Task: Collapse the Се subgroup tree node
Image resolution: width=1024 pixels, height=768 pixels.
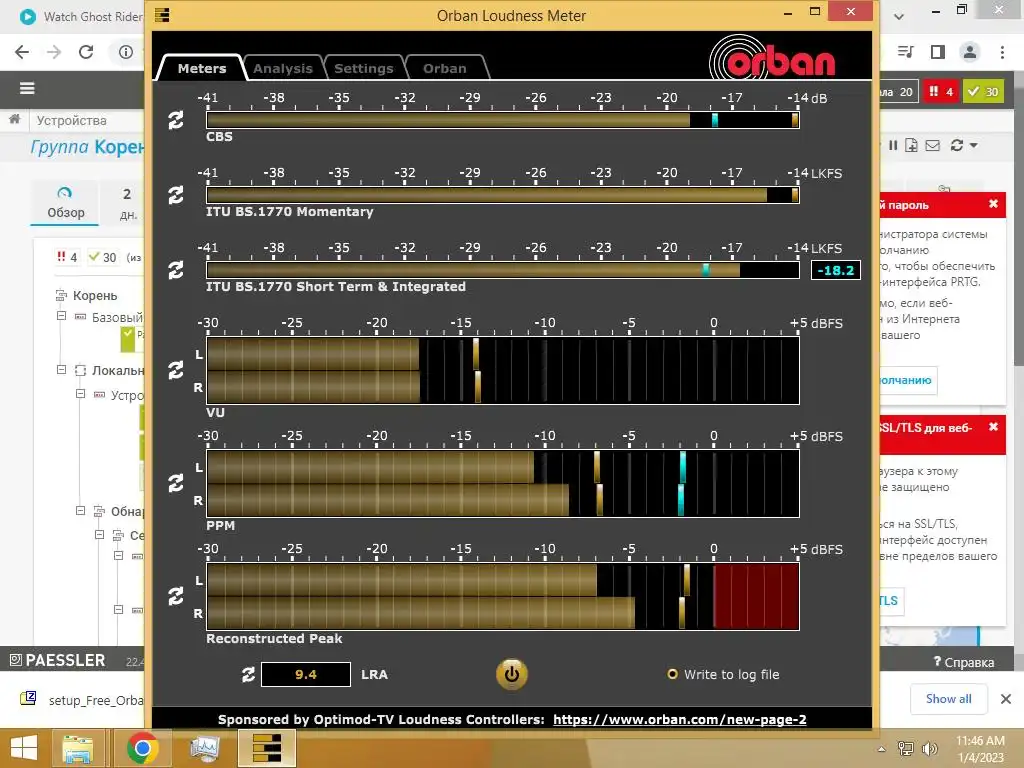Action: coord(99,535)
